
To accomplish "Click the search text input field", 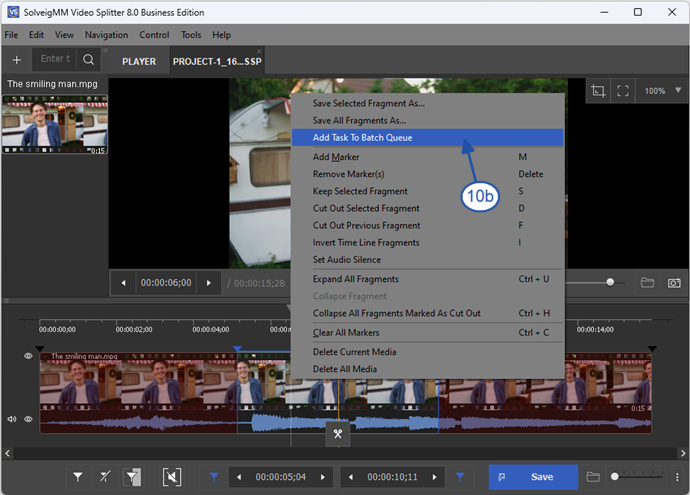I will coord(55,59).
